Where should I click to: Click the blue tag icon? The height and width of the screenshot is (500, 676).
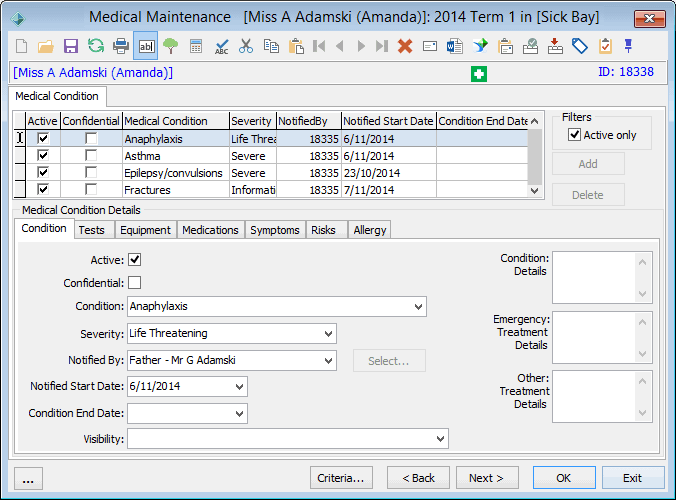tap(580, 46)
